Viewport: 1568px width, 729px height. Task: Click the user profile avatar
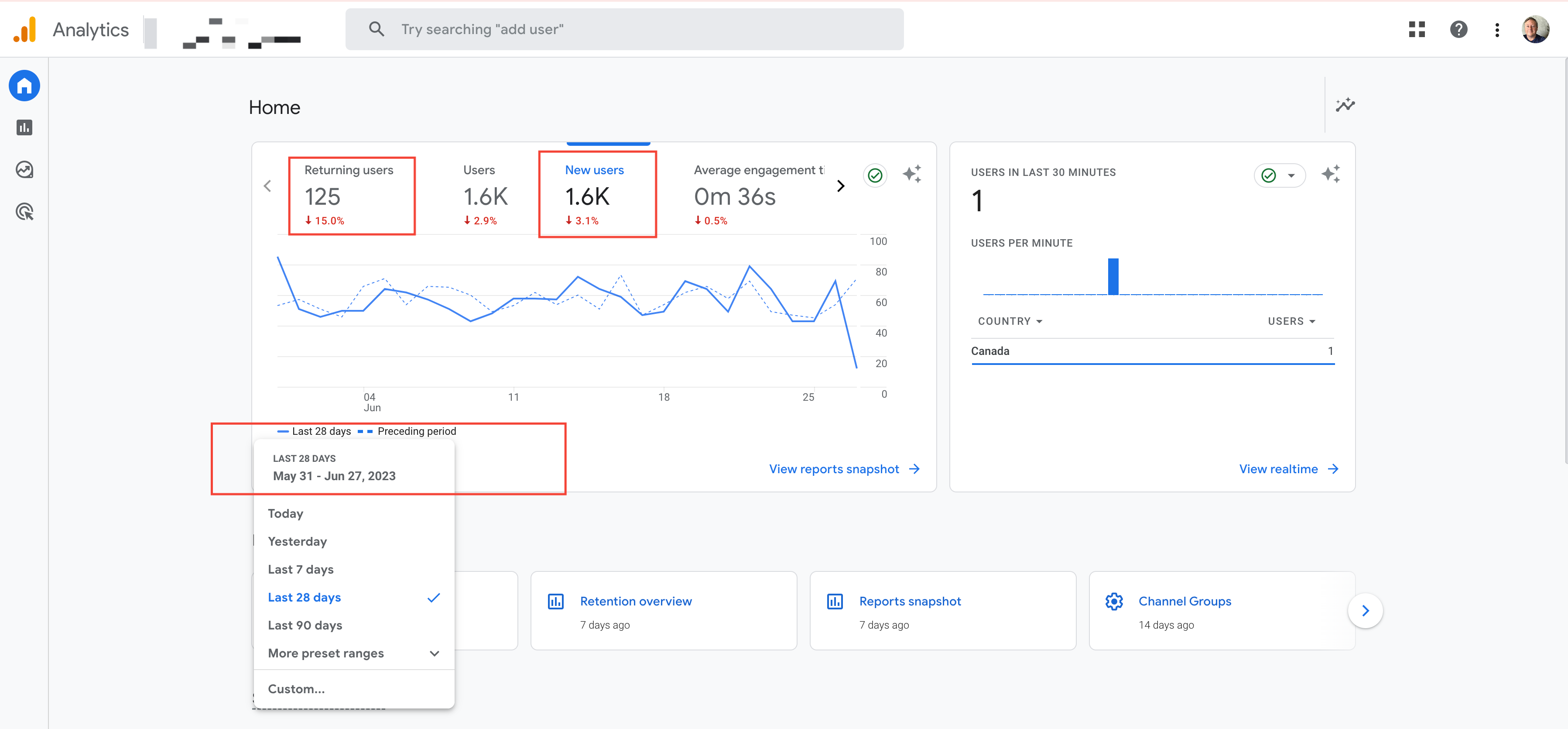(x=1535, y=29)
